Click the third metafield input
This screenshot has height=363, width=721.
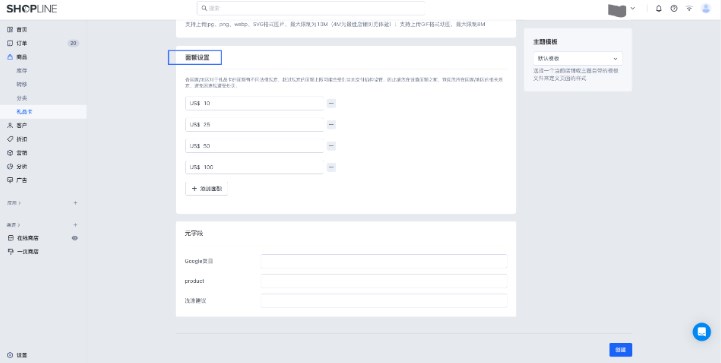point(383,301)
